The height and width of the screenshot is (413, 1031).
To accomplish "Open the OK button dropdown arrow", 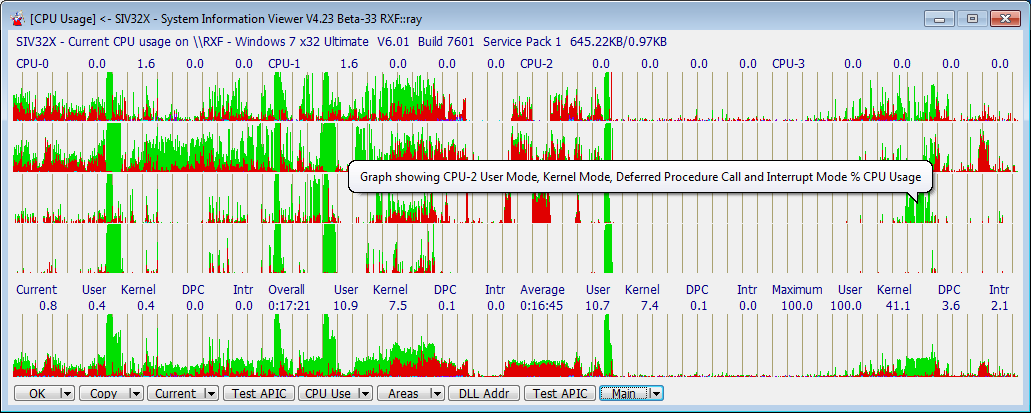I will (x=67, y=394).
